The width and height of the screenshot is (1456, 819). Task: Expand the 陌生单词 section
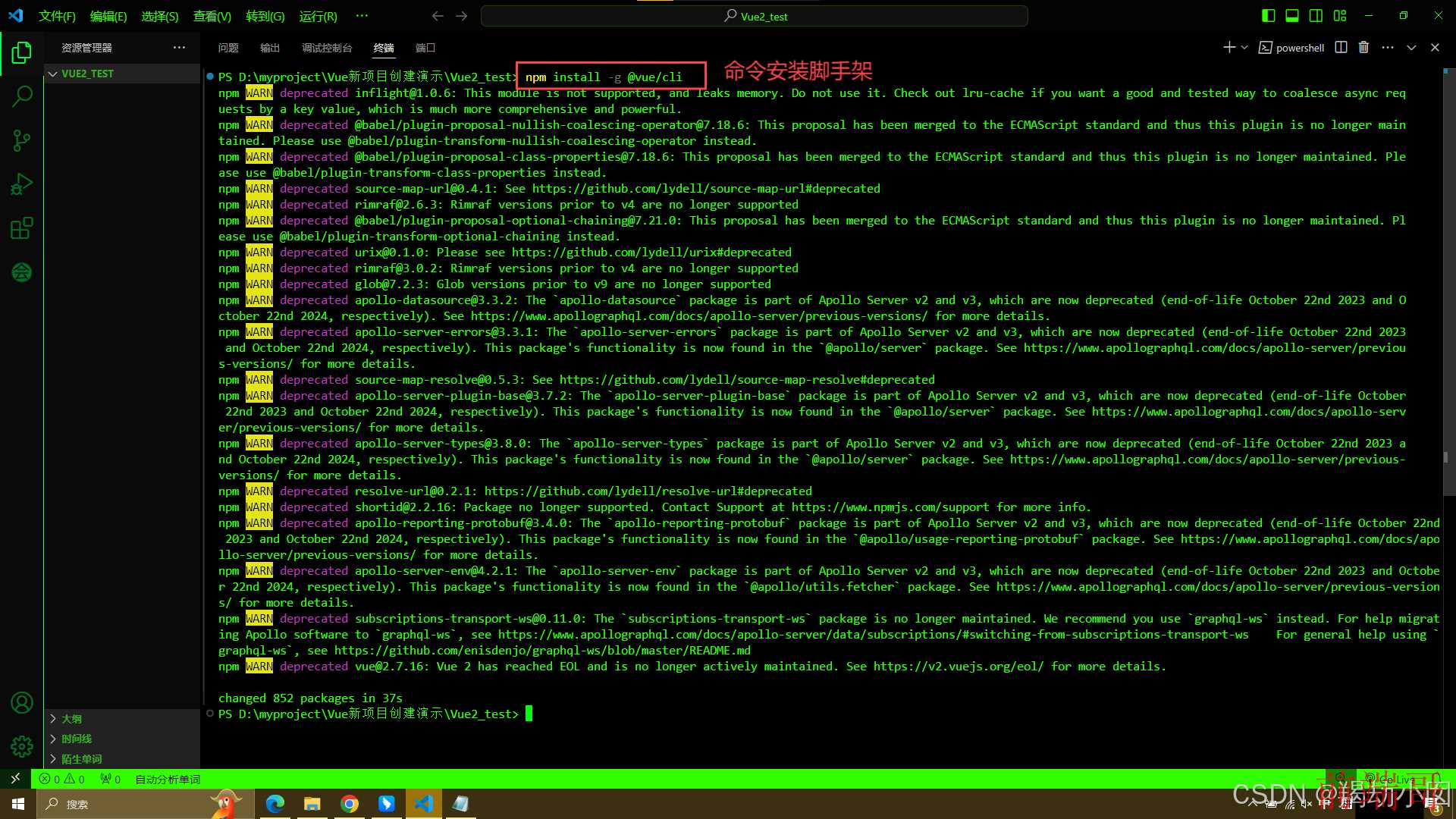tap(122, 759)
